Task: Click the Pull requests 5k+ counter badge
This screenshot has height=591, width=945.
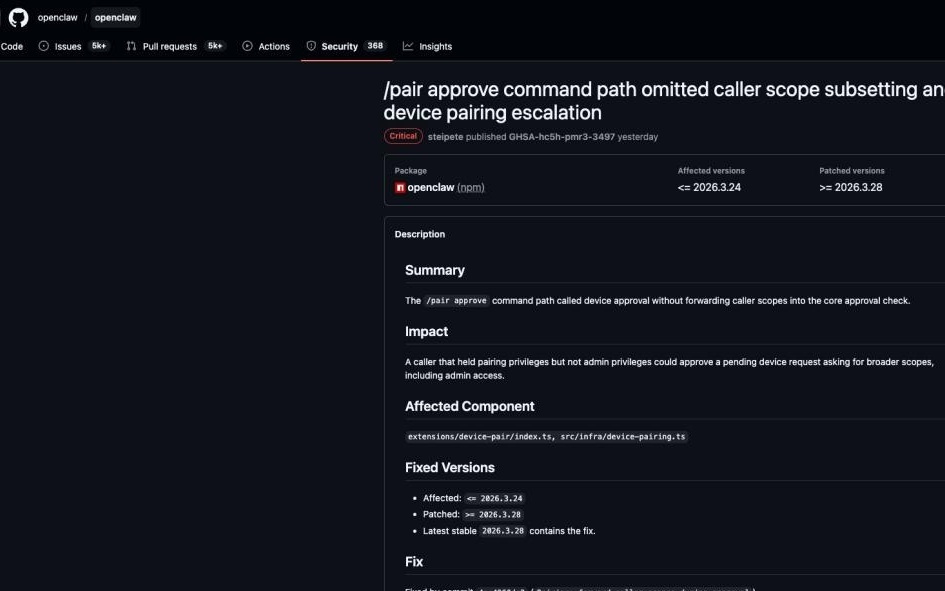Action: click(x=215, y=46)
